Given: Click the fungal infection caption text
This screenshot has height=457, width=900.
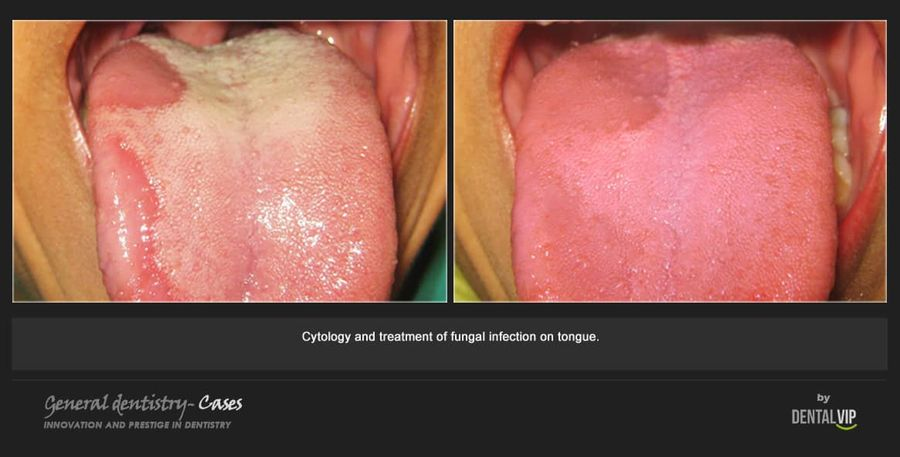Looking at the screenshot, I should (451, 337).
